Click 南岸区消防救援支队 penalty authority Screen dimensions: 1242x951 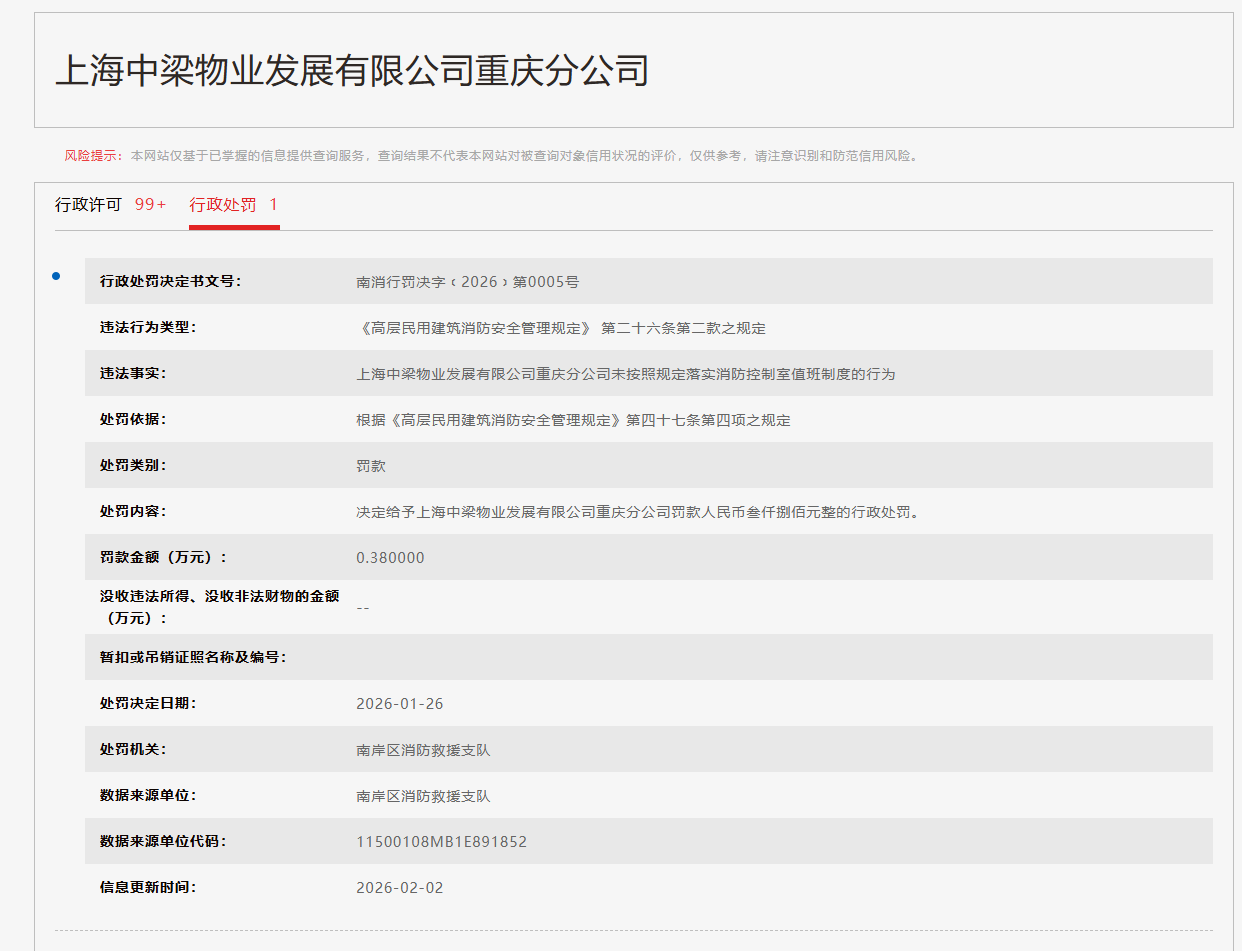421,749
